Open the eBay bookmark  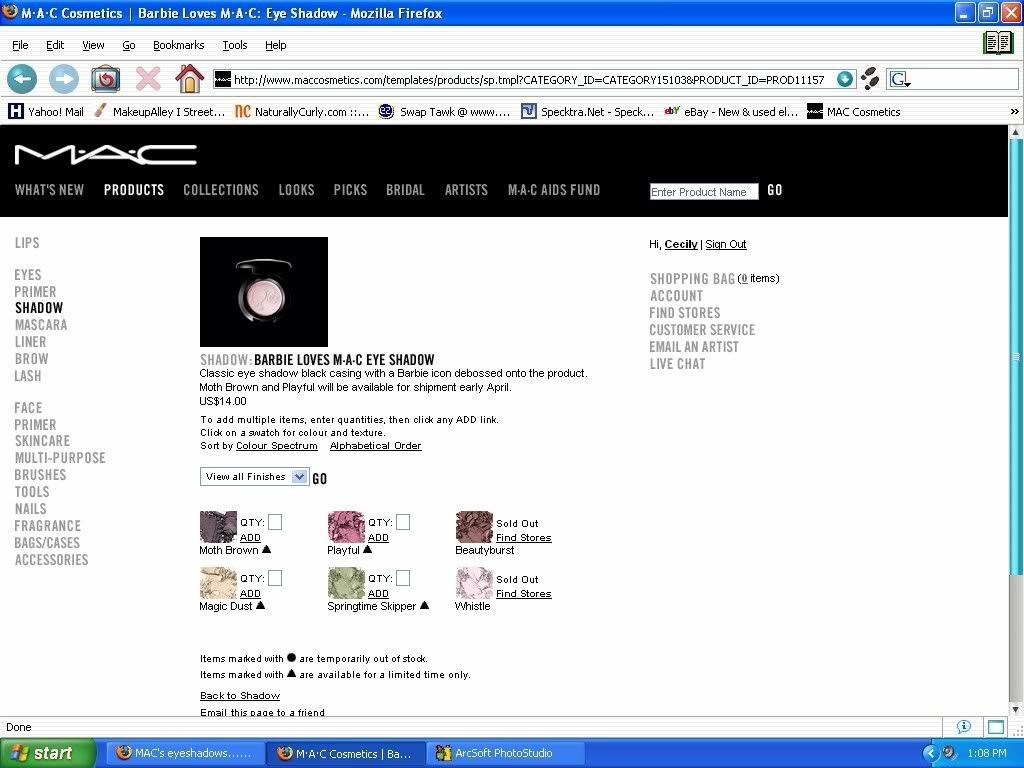731,112
